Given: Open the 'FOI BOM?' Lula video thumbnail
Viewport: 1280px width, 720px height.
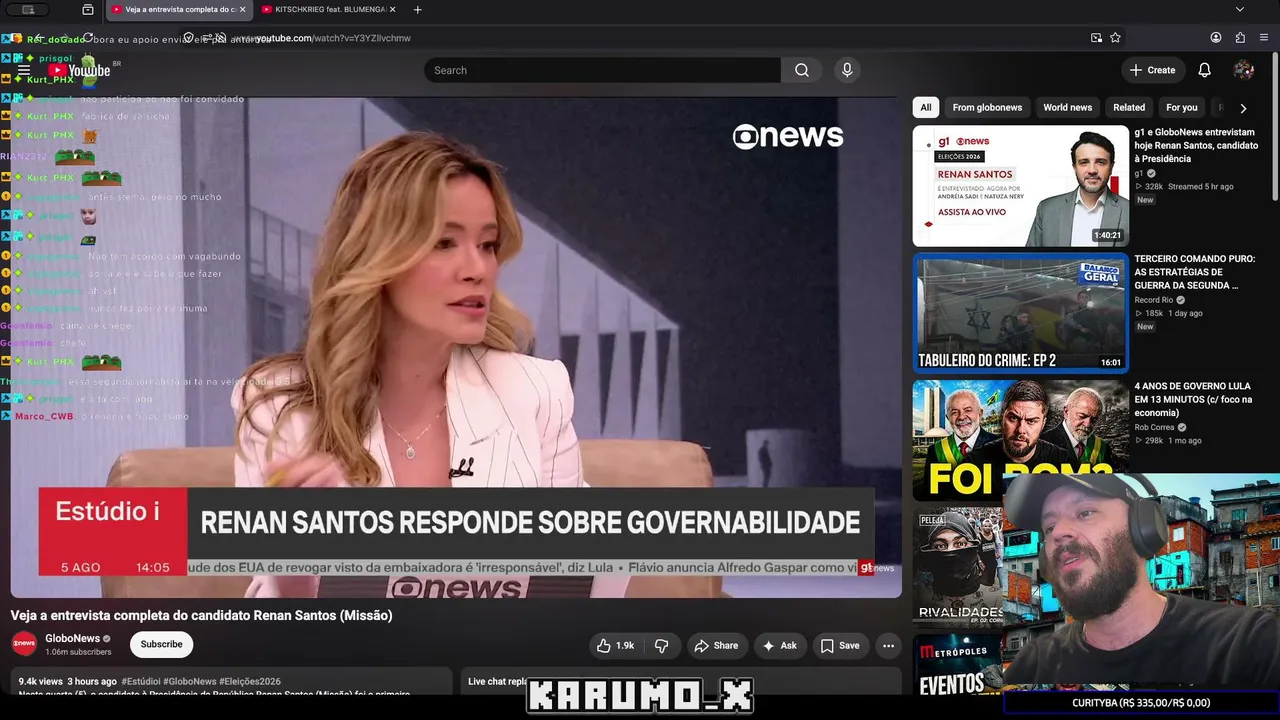Looking at the screenshot, I should click(1021, 439).
